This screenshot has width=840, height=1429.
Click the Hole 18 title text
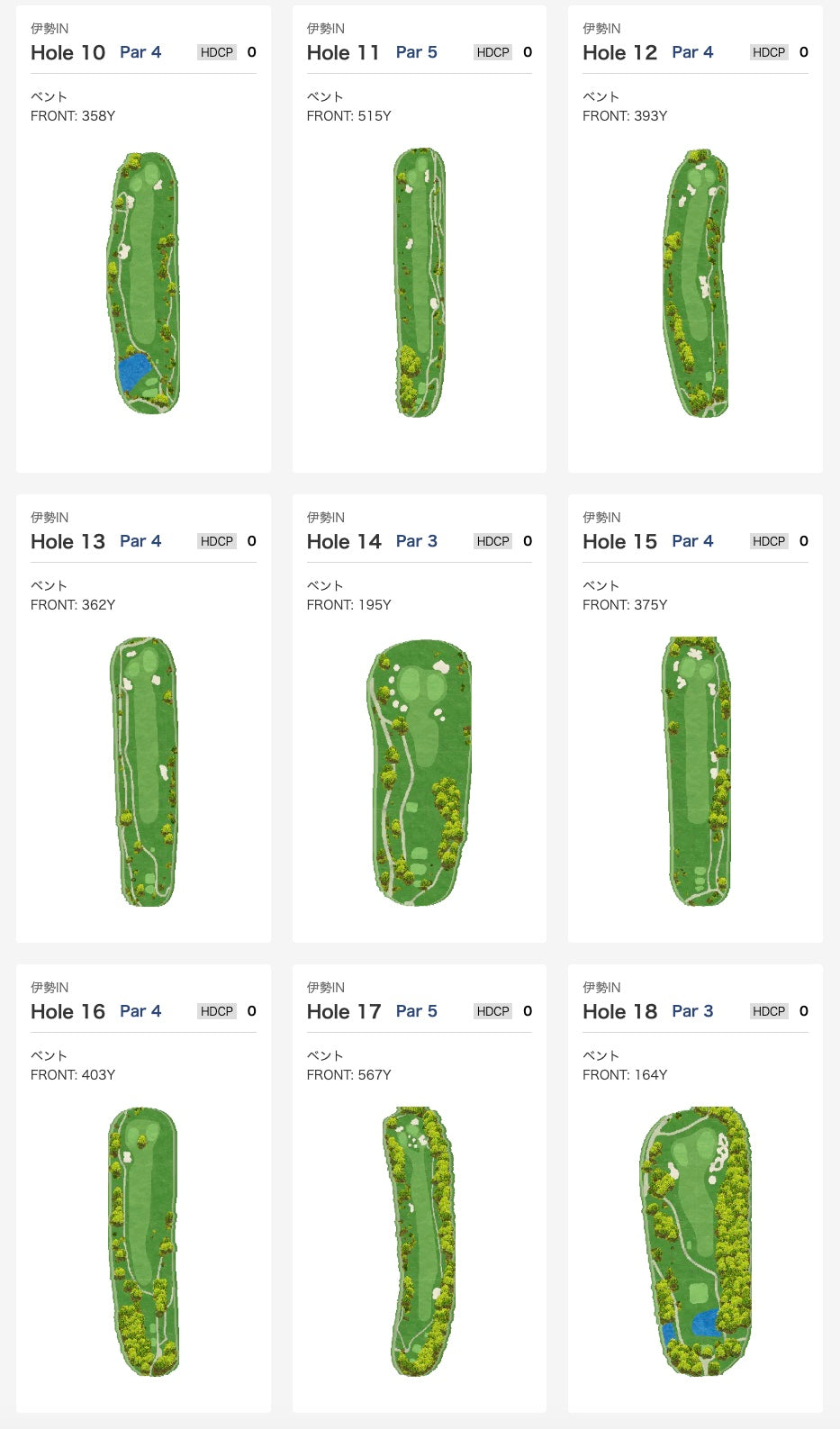(620, 1011)
